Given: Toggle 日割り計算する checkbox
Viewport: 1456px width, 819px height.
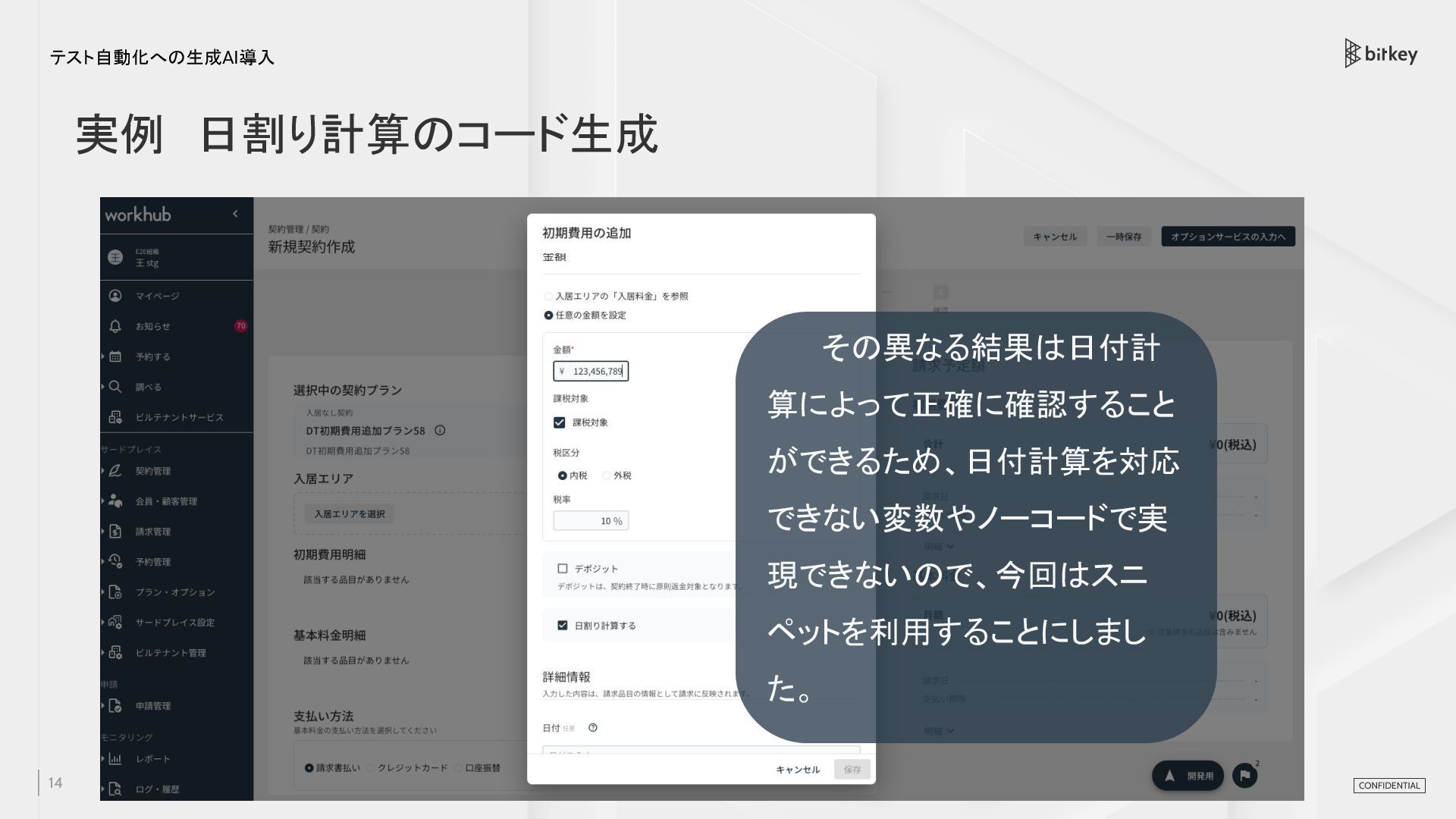Looking at the screenshot, I should coord(563,626).
